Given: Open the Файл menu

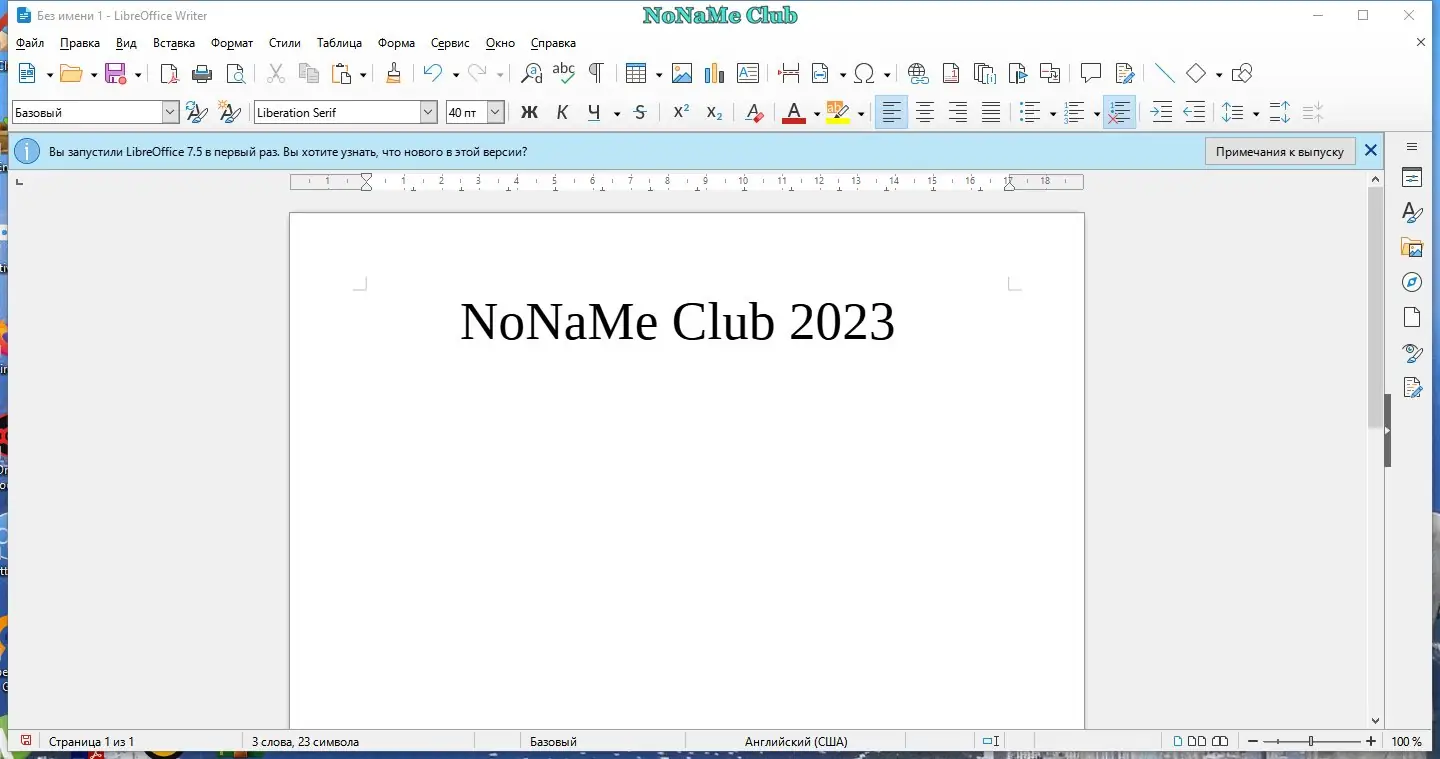Looking at the screenshot, I should (x=30, y=43).
